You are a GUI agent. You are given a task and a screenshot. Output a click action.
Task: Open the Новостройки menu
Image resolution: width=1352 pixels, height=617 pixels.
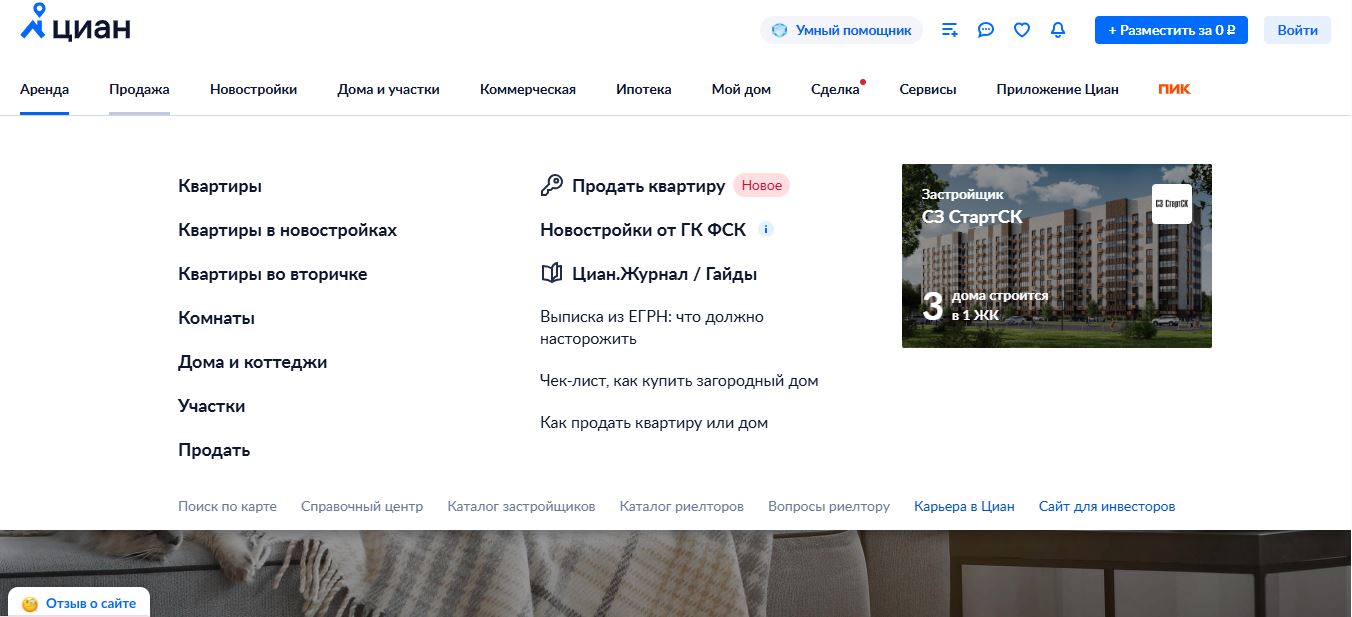253,89
